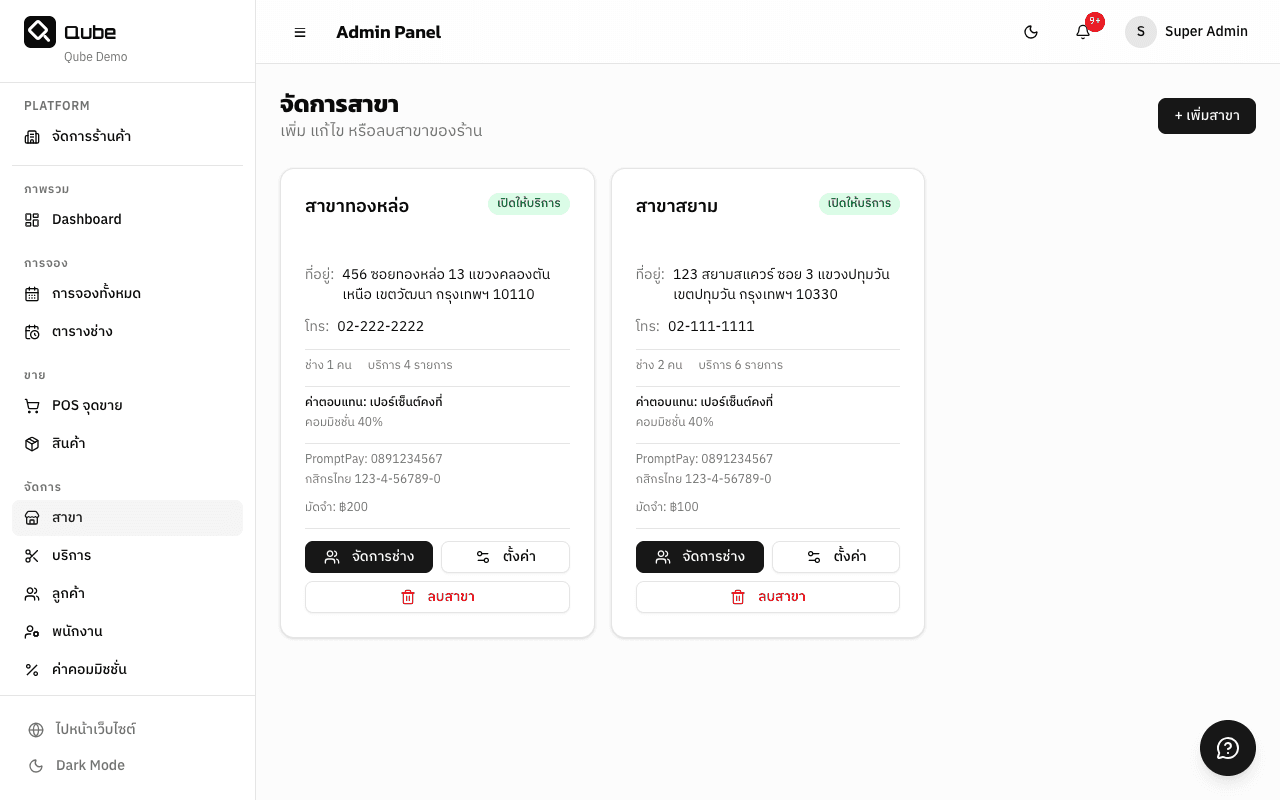Toggle Dark Mode in sidebar footer

[90, 765]
